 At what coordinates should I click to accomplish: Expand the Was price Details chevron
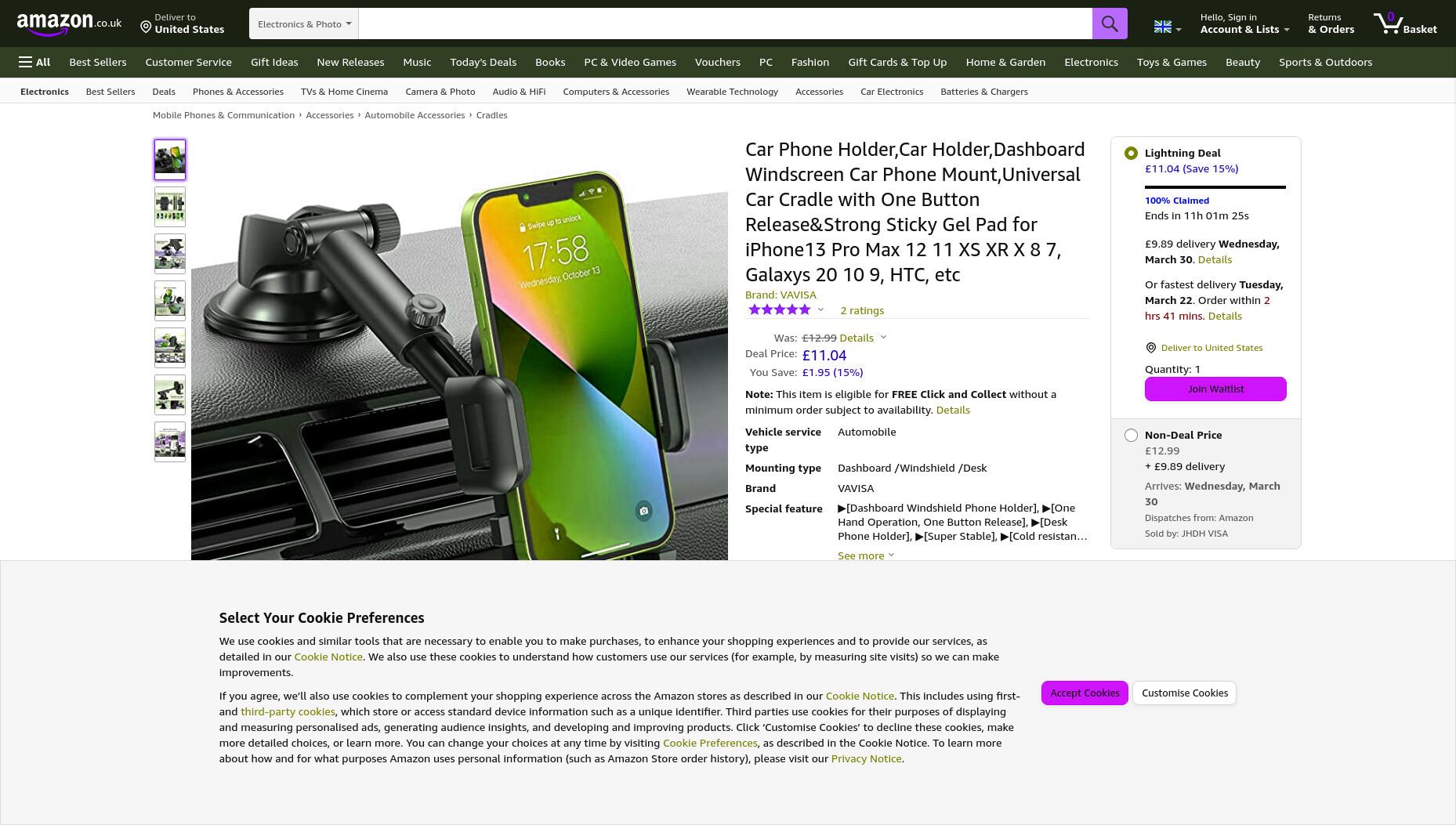click(883, 338)
